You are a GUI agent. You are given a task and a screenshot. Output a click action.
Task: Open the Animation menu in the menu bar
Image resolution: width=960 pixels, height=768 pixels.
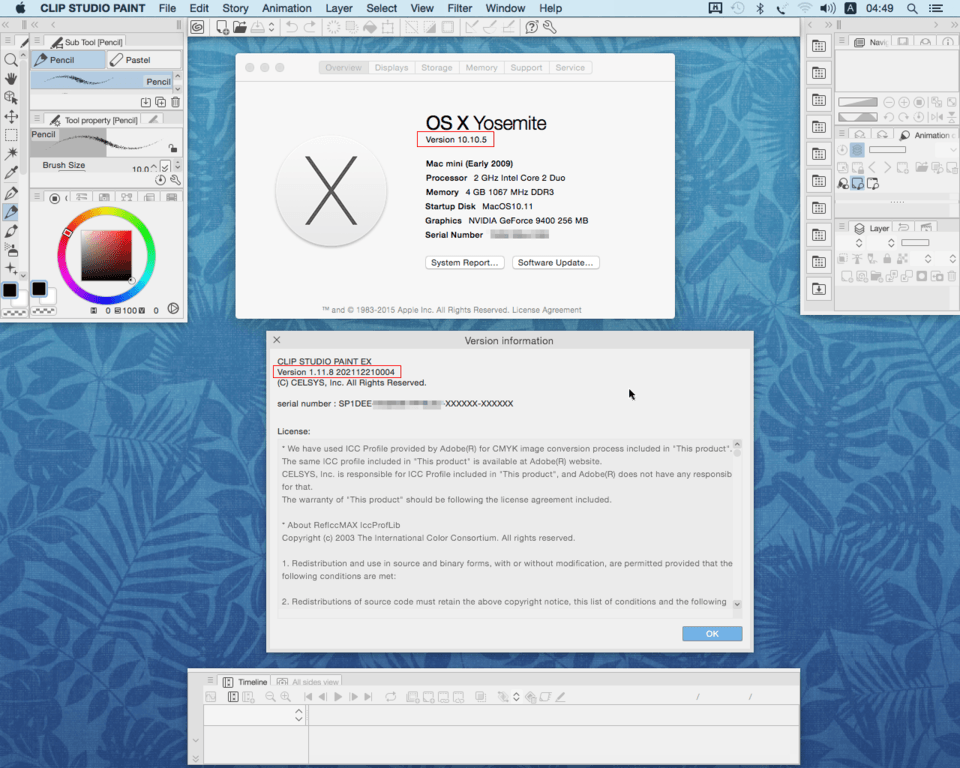coord(286,8)
